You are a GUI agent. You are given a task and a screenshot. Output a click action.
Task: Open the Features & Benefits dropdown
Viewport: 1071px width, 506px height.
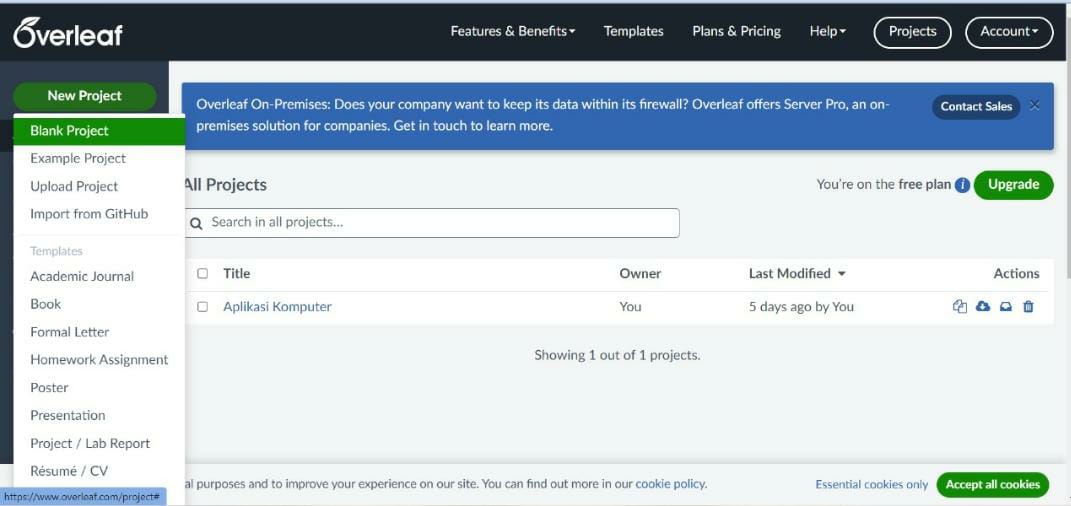512,31
